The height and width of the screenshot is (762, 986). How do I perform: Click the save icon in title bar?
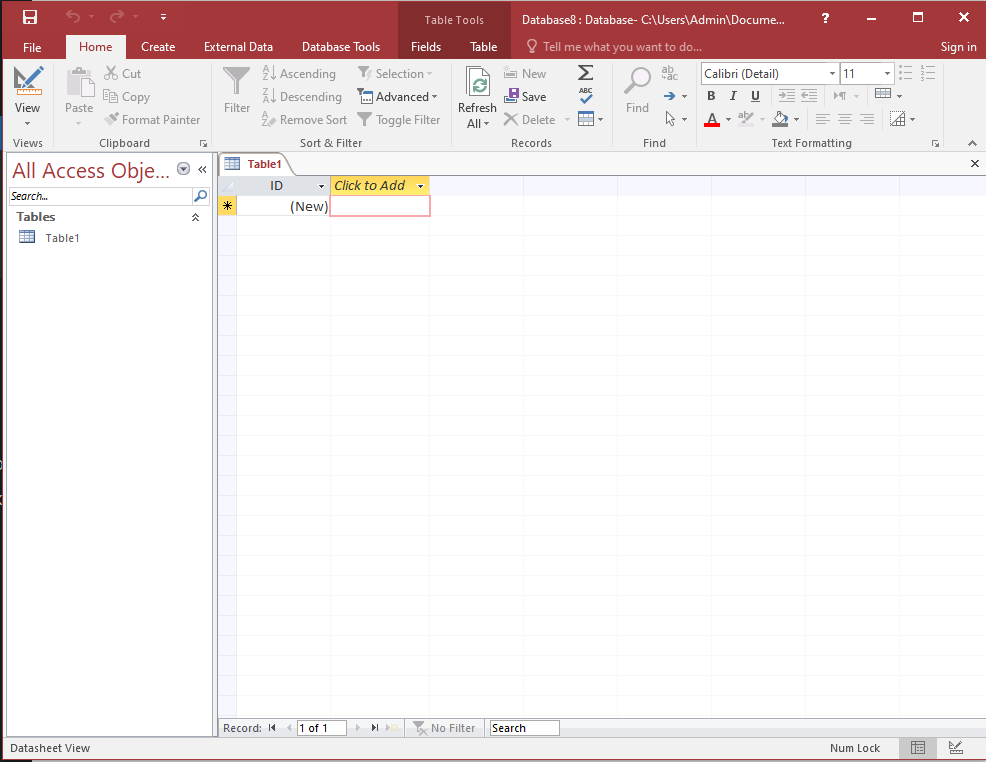click(x=30, y=18)
